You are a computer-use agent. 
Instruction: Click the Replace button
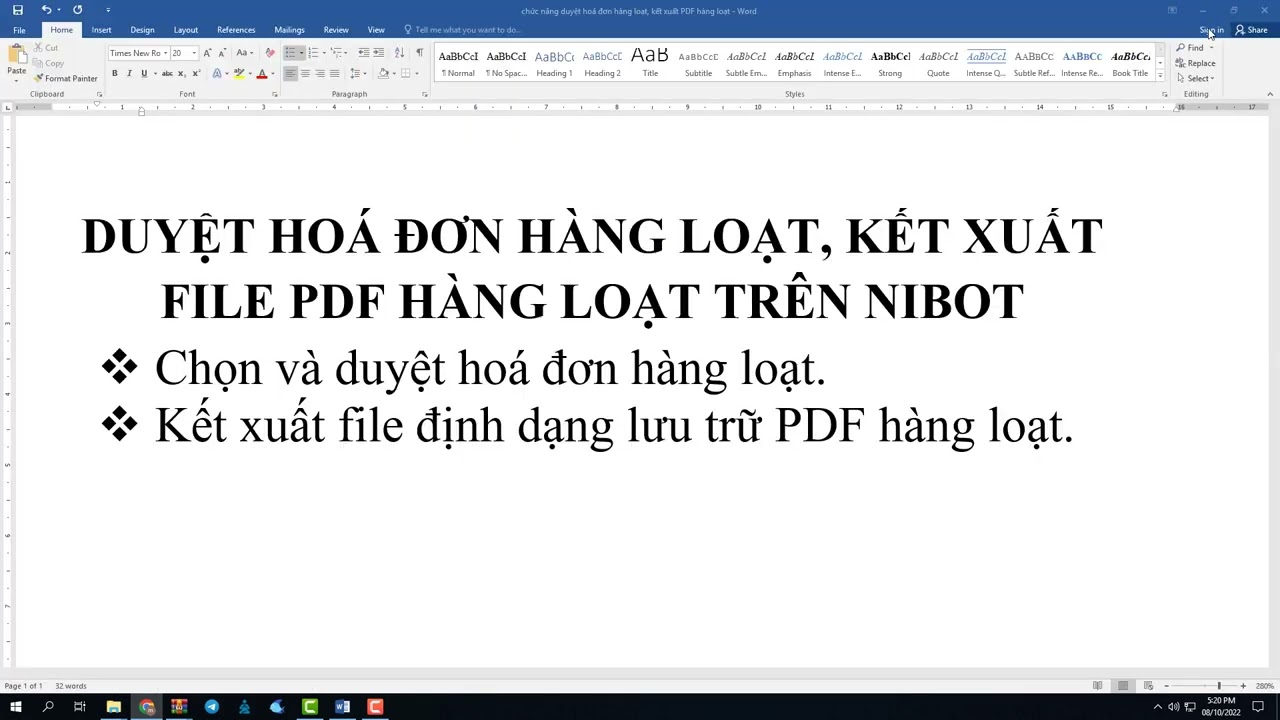click(x=1196, y=63)
